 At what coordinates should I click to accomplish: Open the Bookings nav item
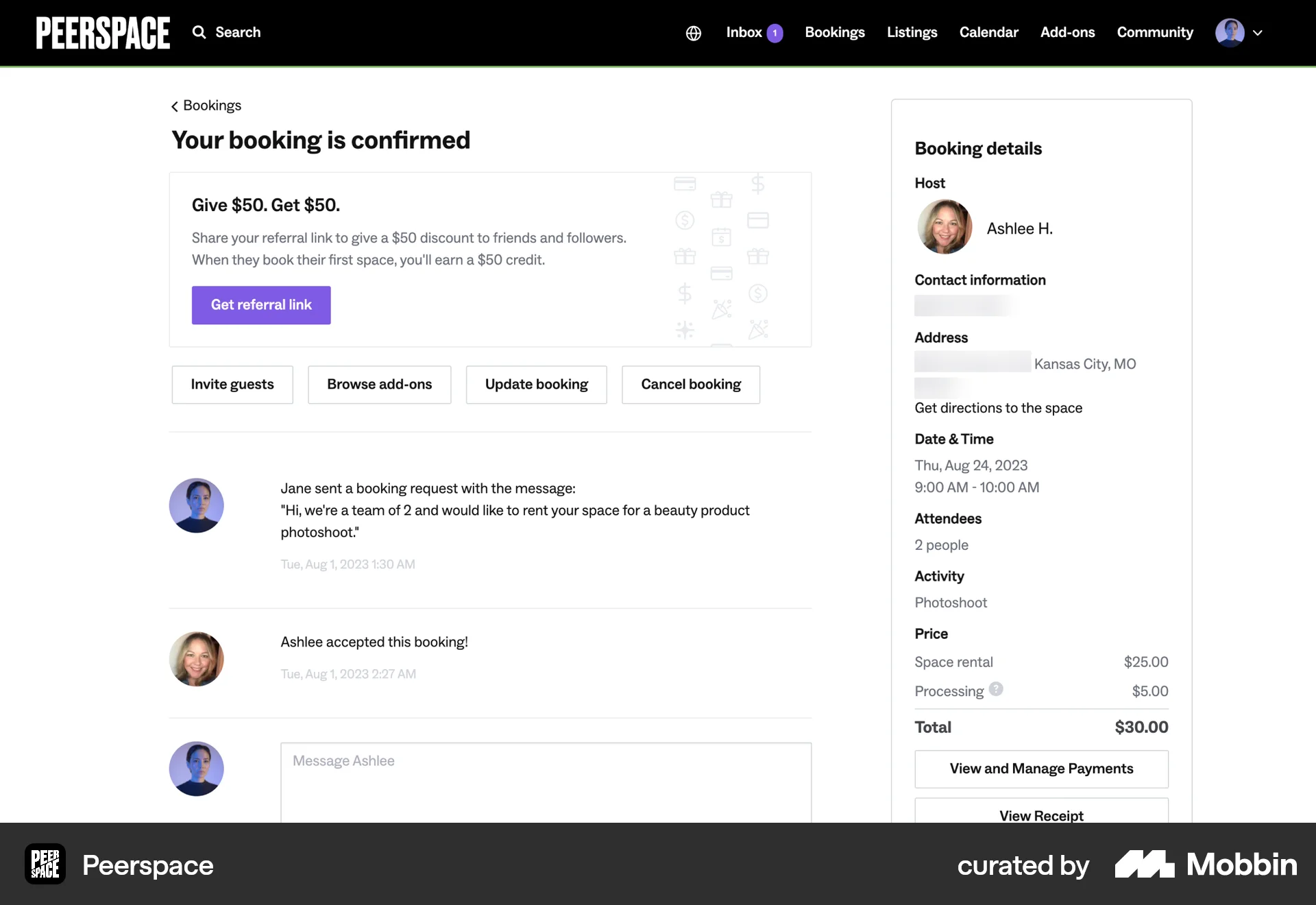click(x=835, y=32)
